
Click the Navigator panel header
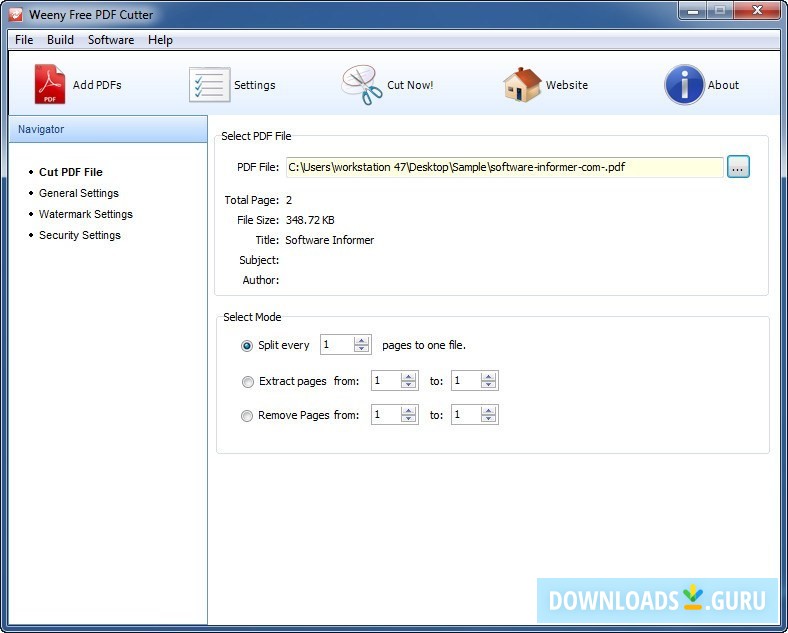(108, 129)
